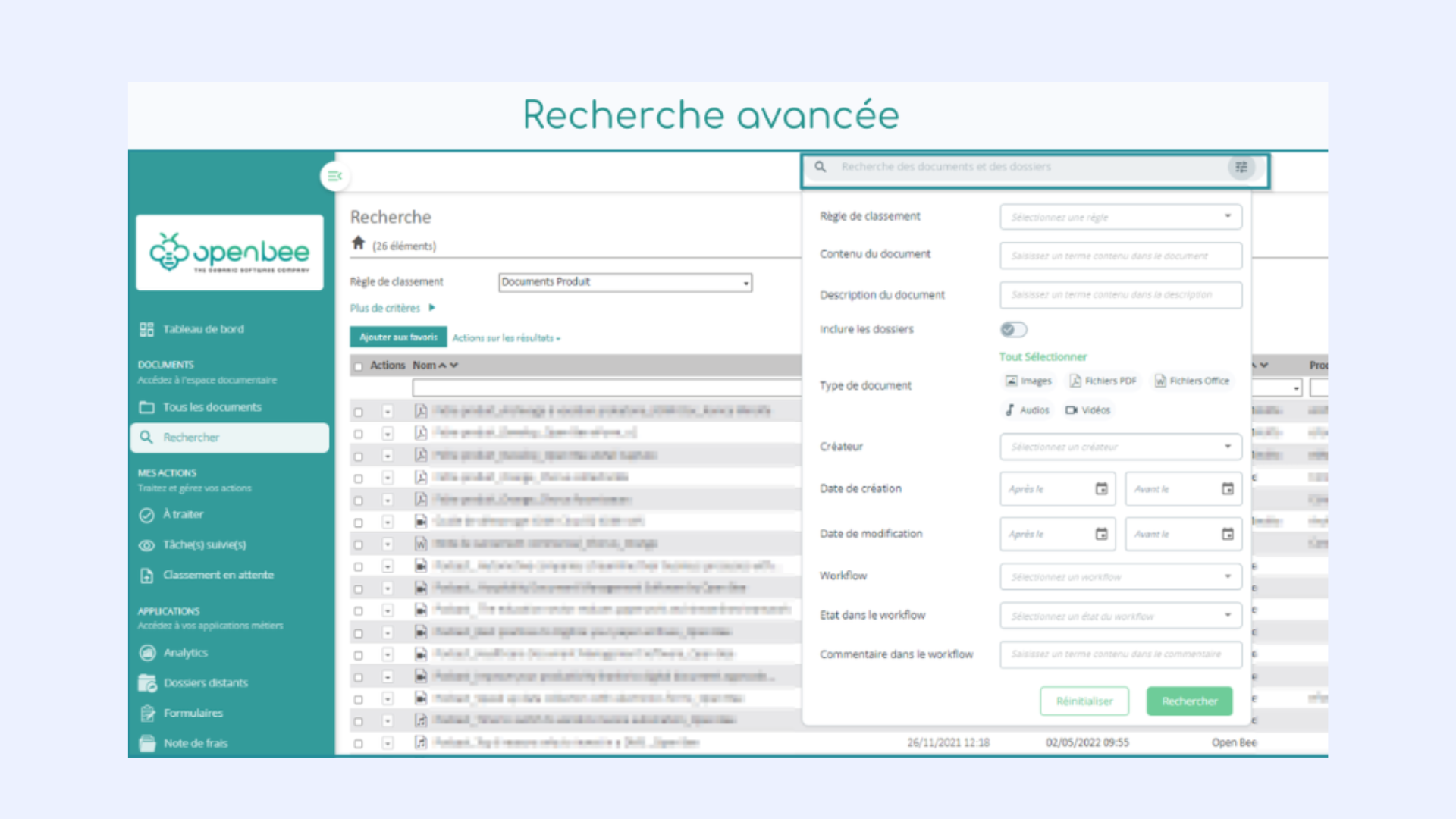The width and height of the screenshot is (1456, 819).
Task: Open Analytics in the sidebar
Action: coord(185,653)
